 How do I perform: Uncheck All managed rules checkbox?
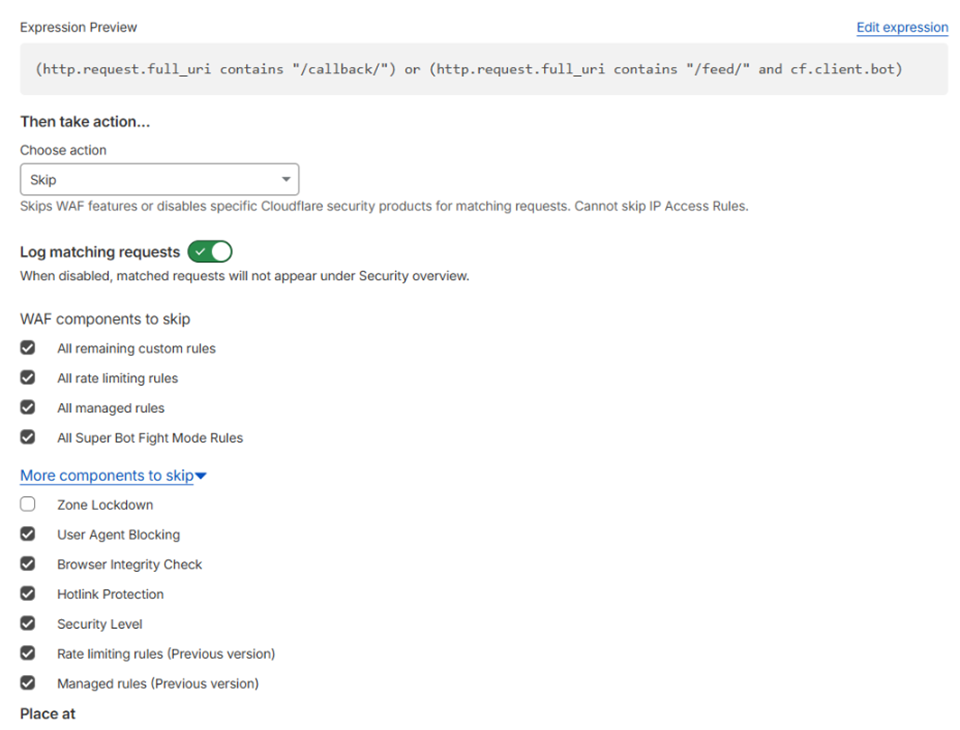[28, 407]
